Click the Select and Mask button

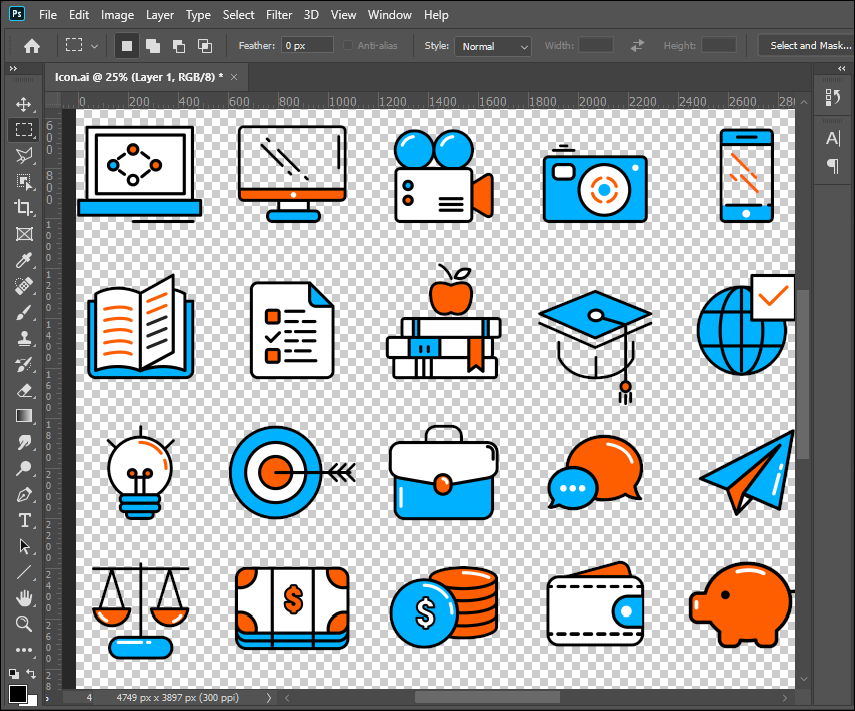point(808,46)
